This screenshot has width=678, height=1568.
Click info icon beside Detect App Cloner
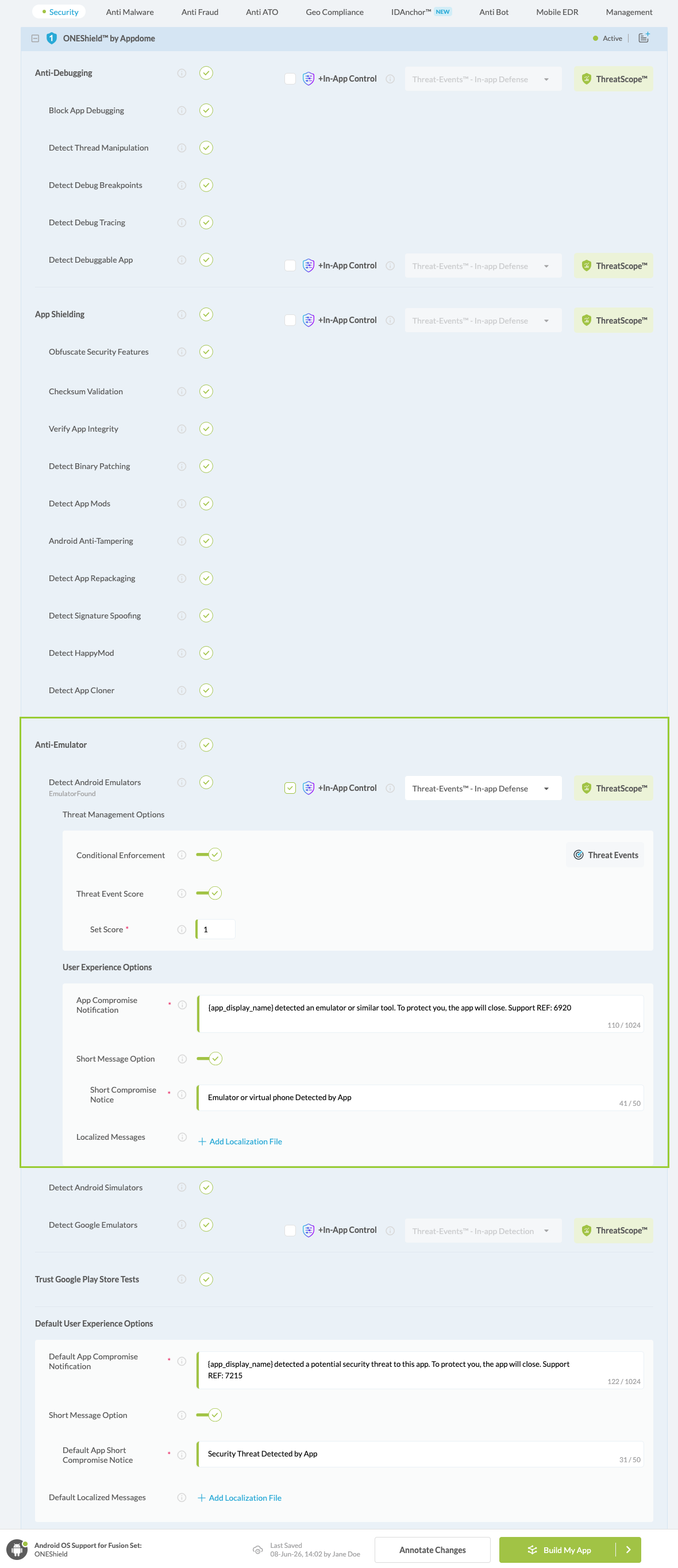coord(182,690)
